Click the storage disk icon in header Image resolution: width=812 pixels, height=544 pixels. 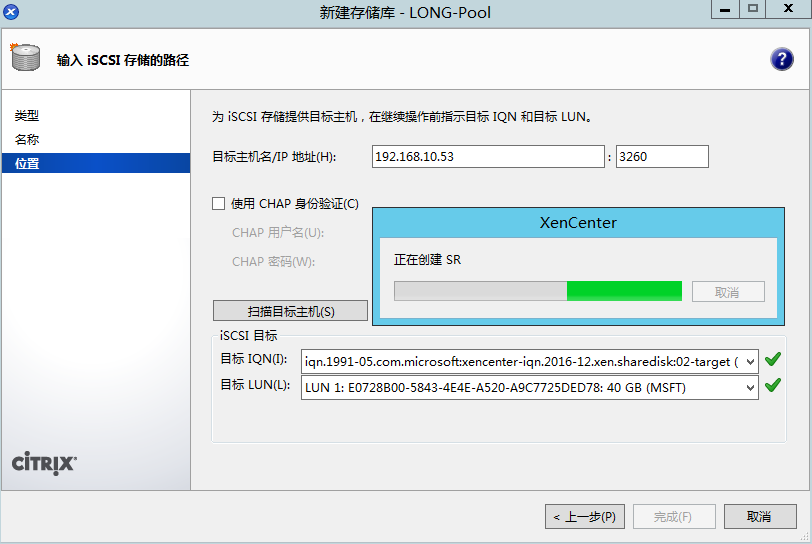coord(25,57)
